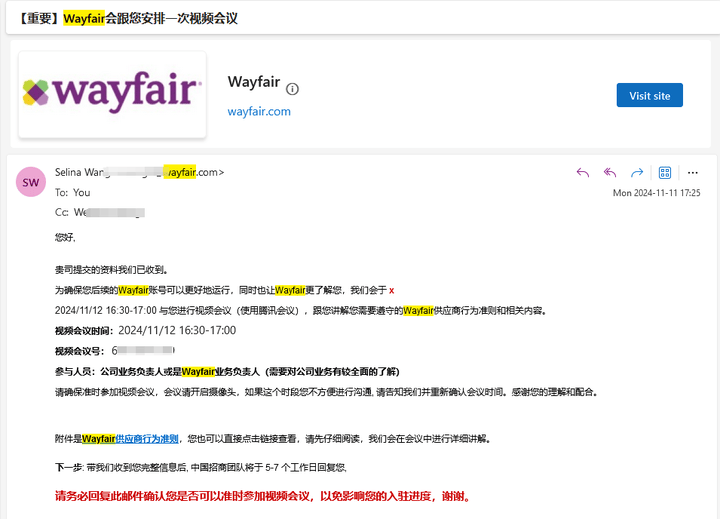Viewport: 720px width, 519px height.
Task: Click the Reply arrow icon
Action: point(583,173)
